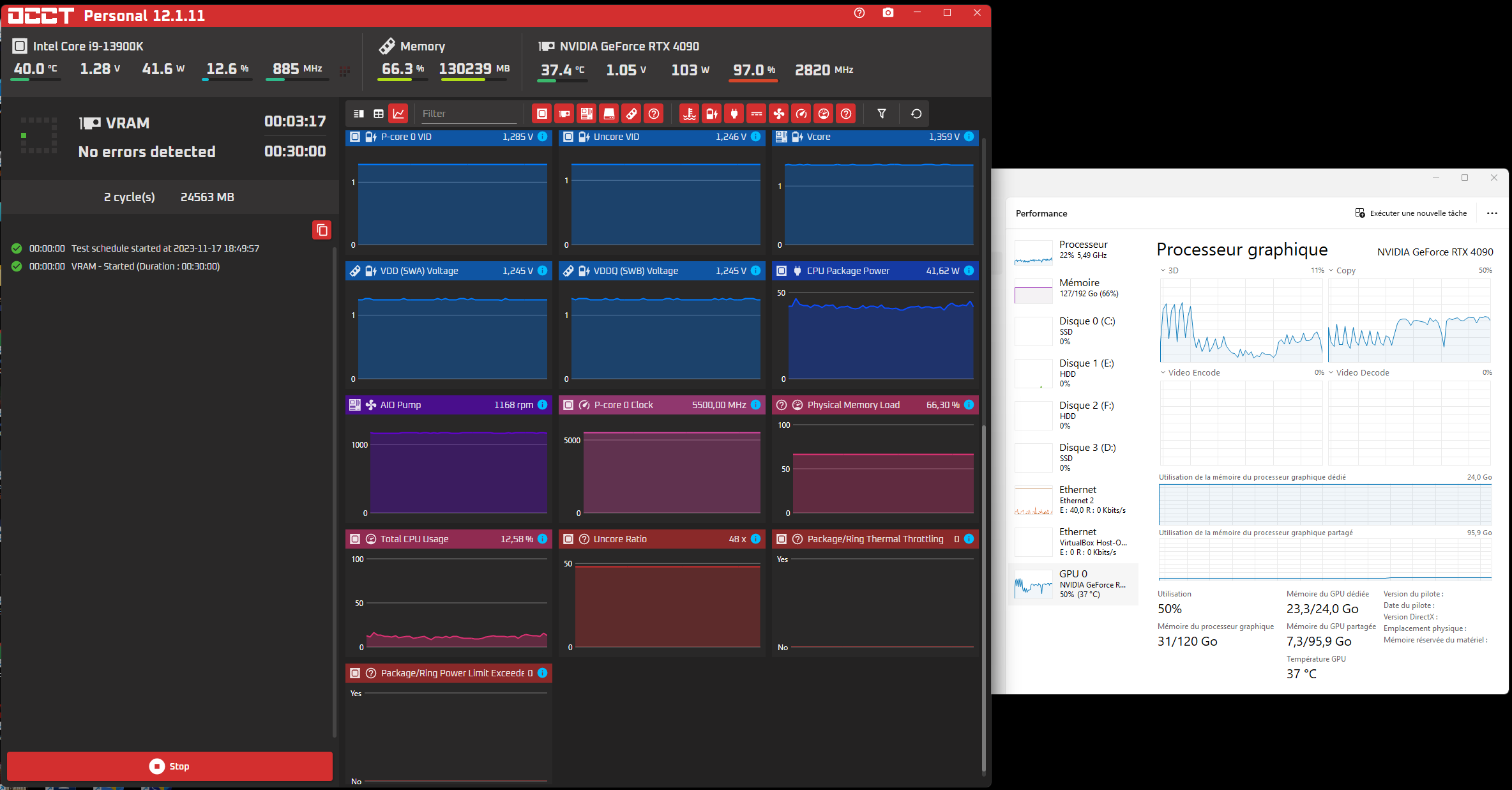Toggle the clock speed sensor type filter

pyautogui.click(x=801, y=114)
